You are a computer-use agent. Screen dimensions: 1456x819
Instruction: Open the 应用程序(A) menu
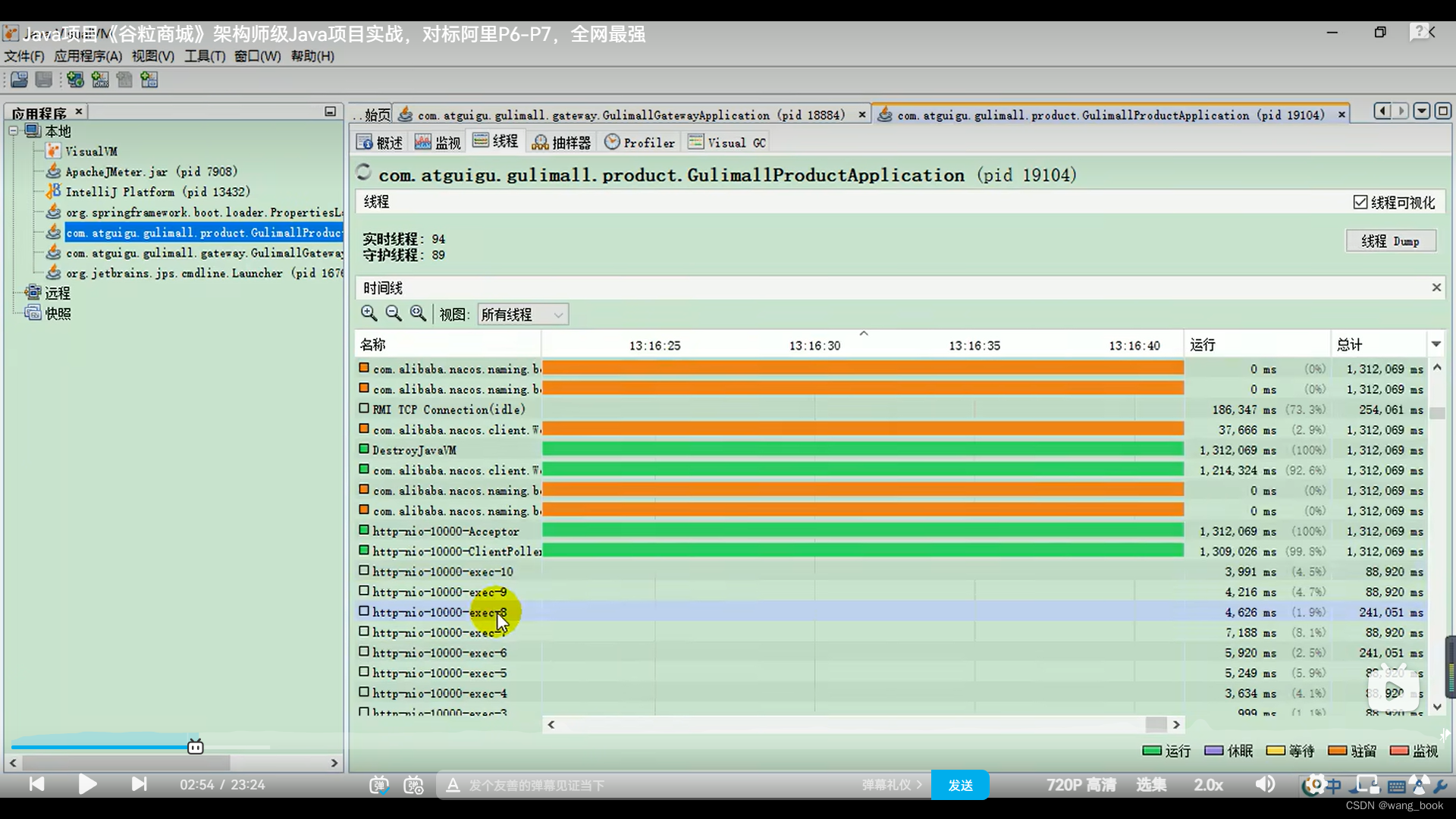click(x=88, y=56)
